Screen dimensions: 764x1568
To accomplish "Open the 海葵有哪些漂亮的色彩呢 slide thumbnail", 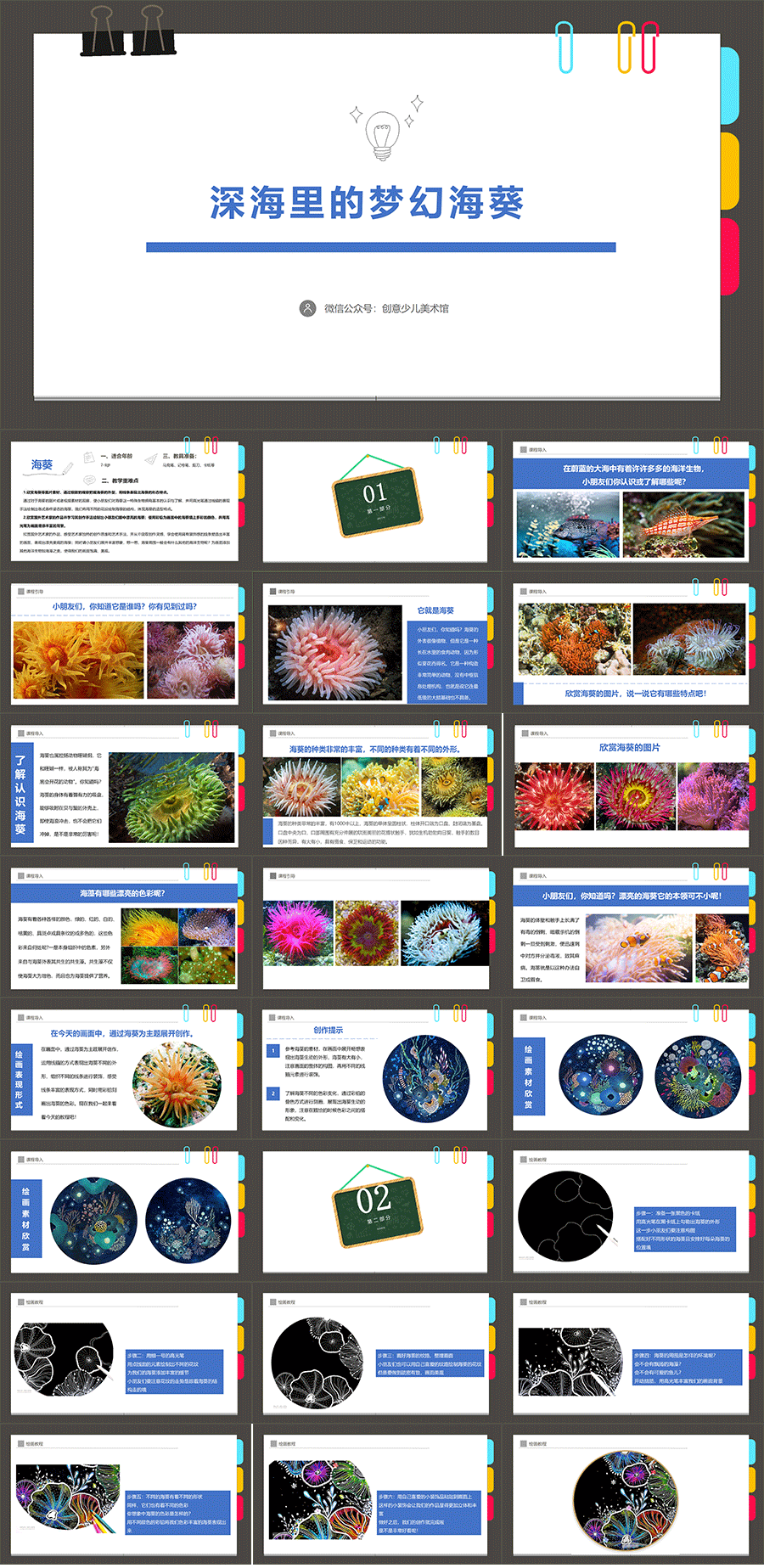I will tap(124, 927).
